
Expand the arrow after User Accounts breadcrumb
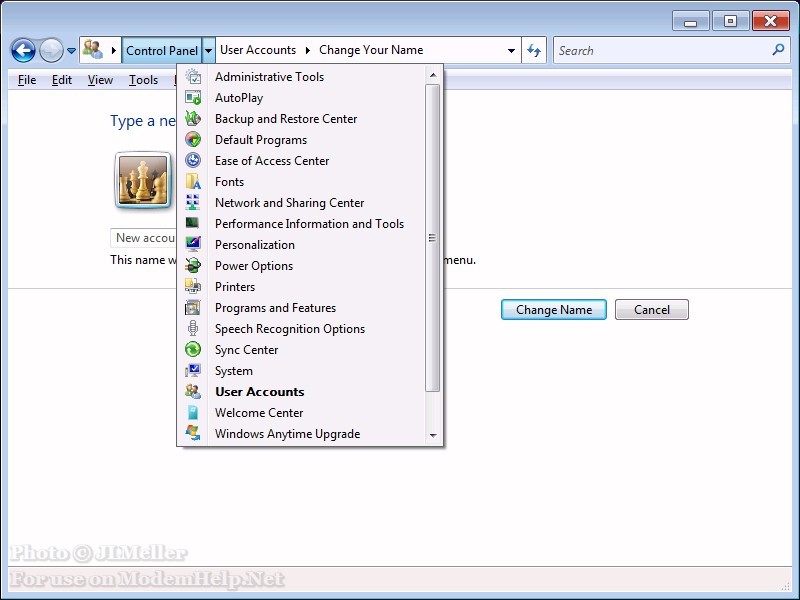click(x=308, y=50)
